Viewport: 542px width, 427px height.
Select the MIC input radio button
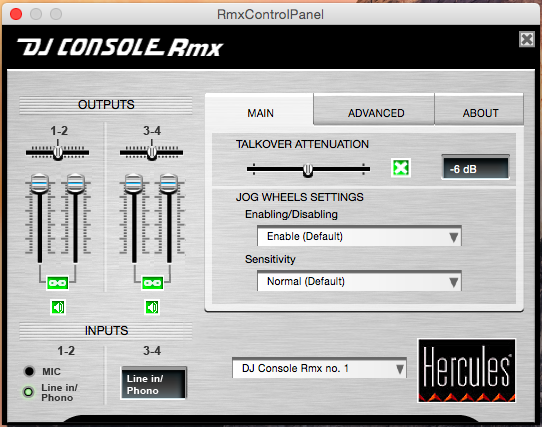(29, 371)
